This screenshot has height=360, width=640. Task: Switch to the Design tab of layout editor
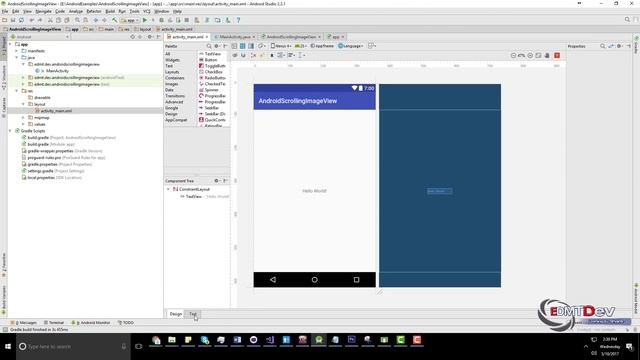[x=176, y=314]
